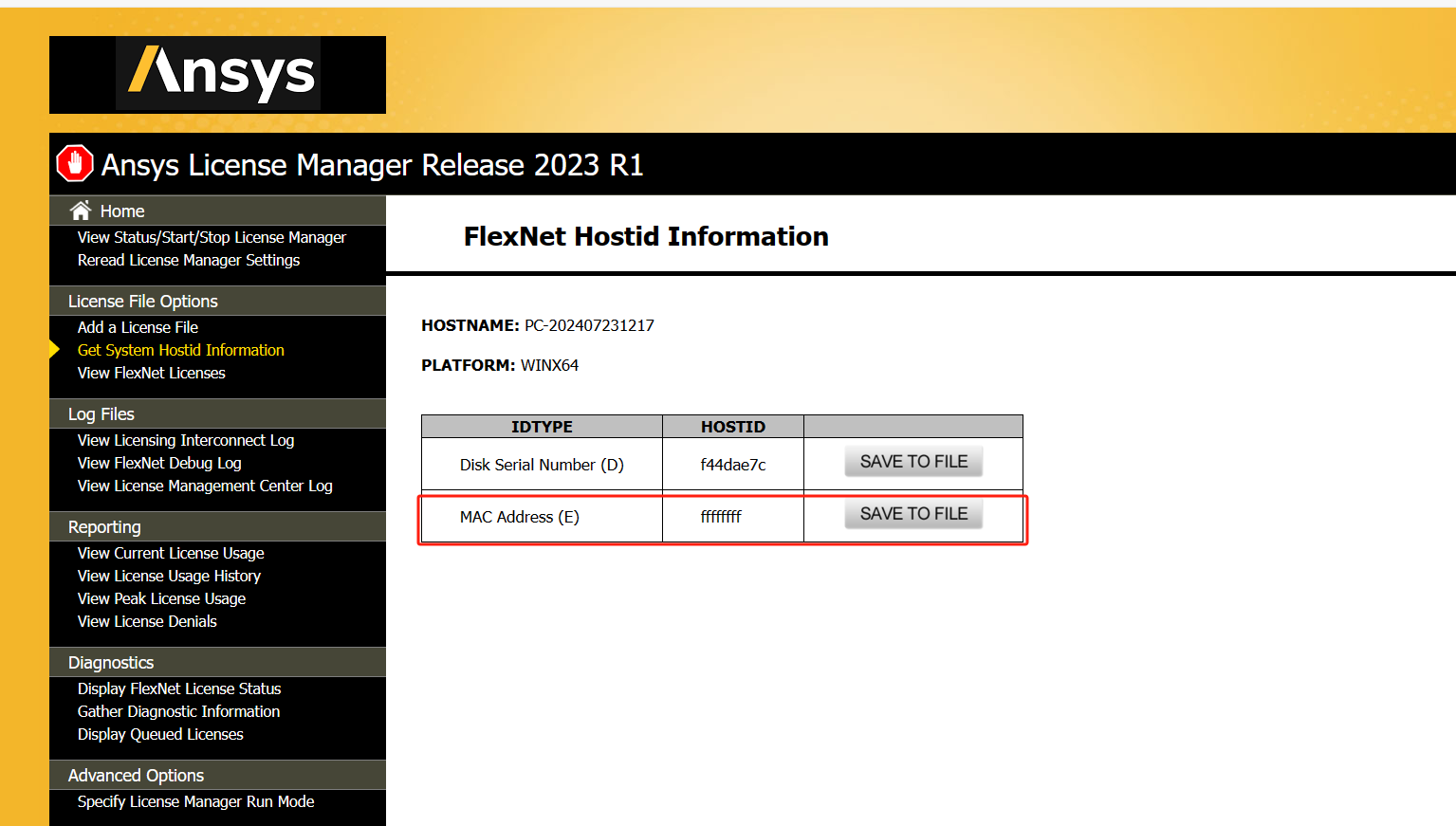
Task: Open View Status/Start/Stop License Manager
Action: coord(212,237)
